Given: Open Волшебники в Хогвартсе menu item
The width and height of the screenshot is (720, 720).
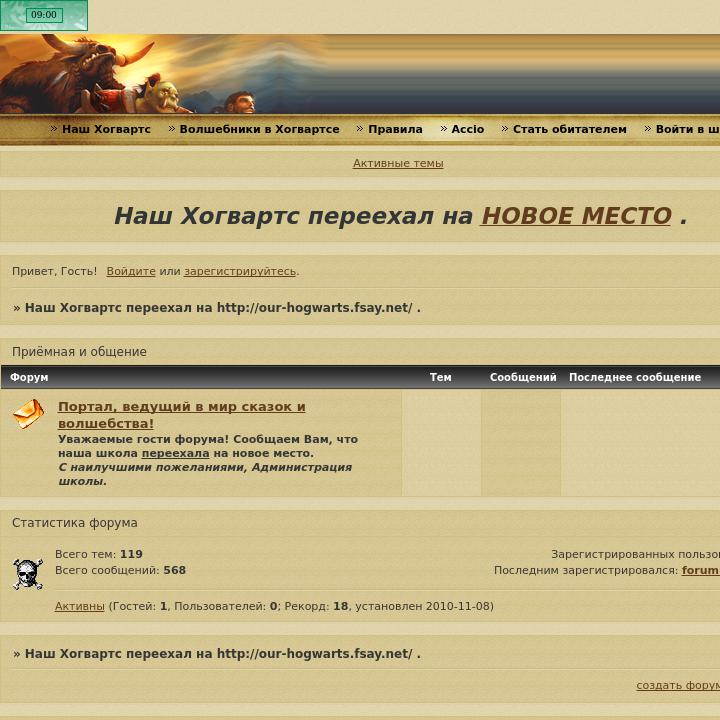Looking at the screenshot, I should (259, 129).
